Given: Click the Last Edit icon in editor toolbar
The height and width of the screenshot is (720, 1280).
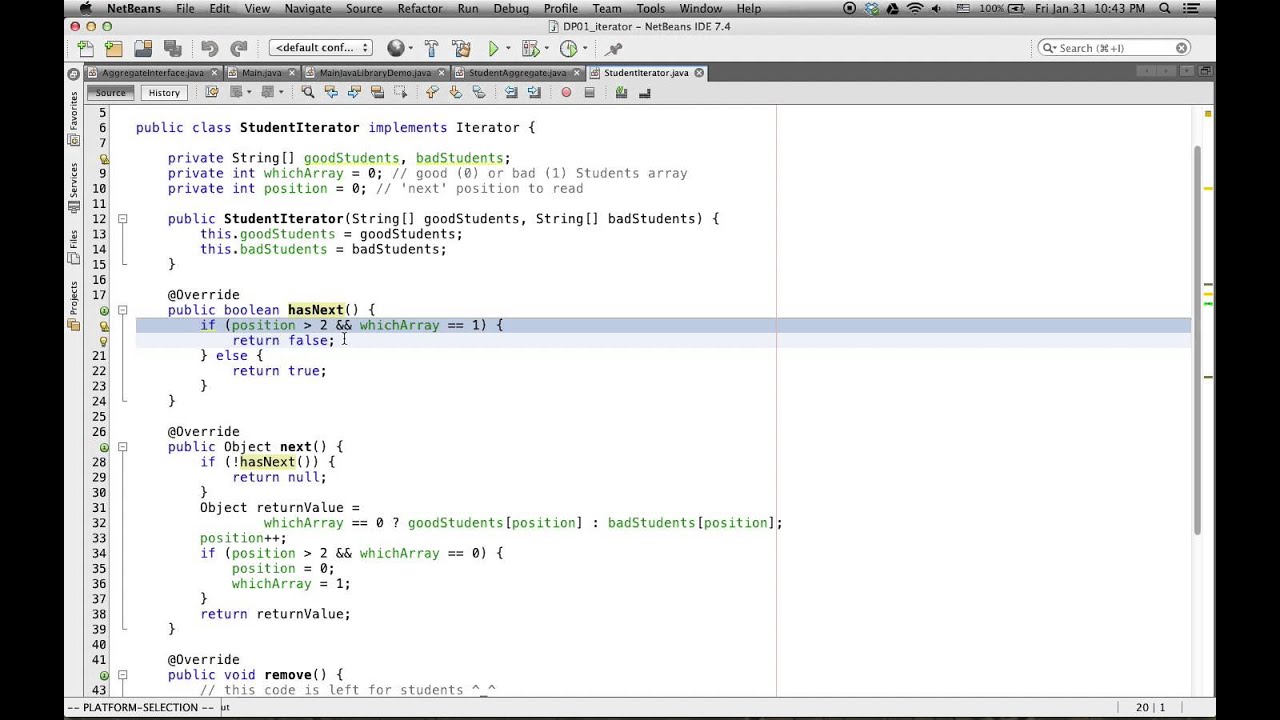Looking at the screenshot, I should tap(211, 92).
